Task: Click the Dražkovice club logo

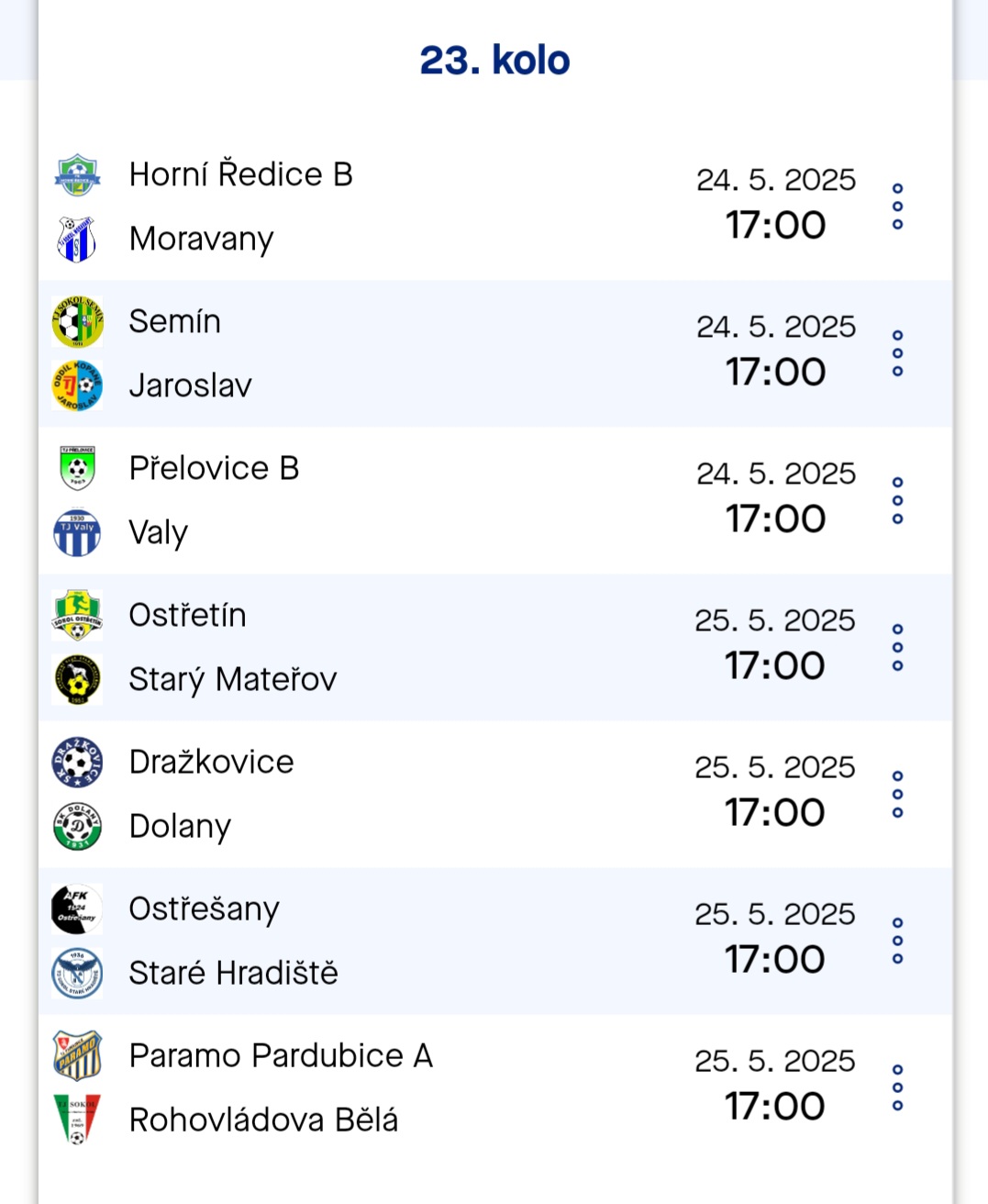Action: coord(77,762)
